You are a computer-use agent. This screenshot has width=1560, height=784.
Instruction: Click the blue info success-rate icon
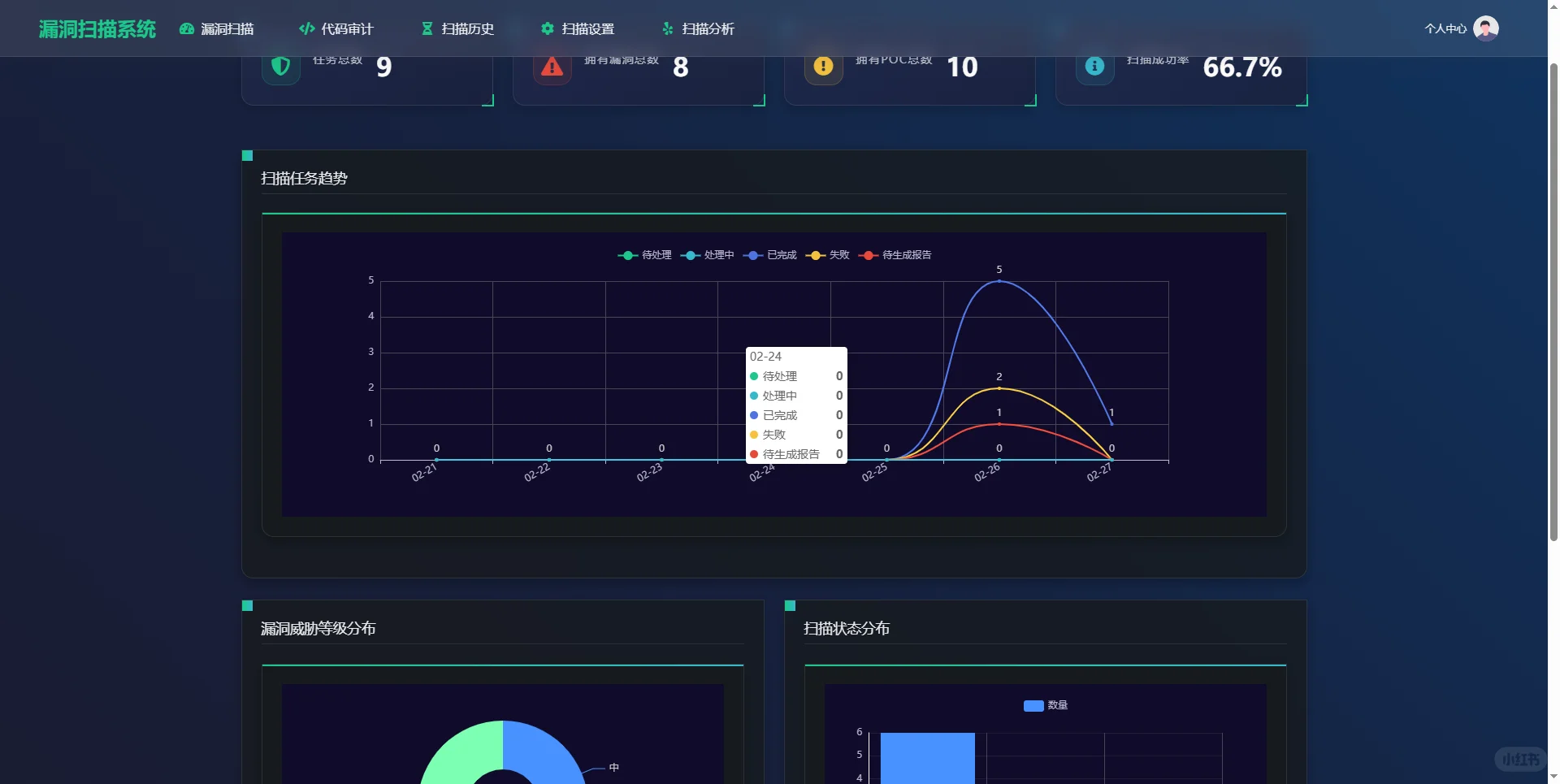click(x=1095, y=67)
